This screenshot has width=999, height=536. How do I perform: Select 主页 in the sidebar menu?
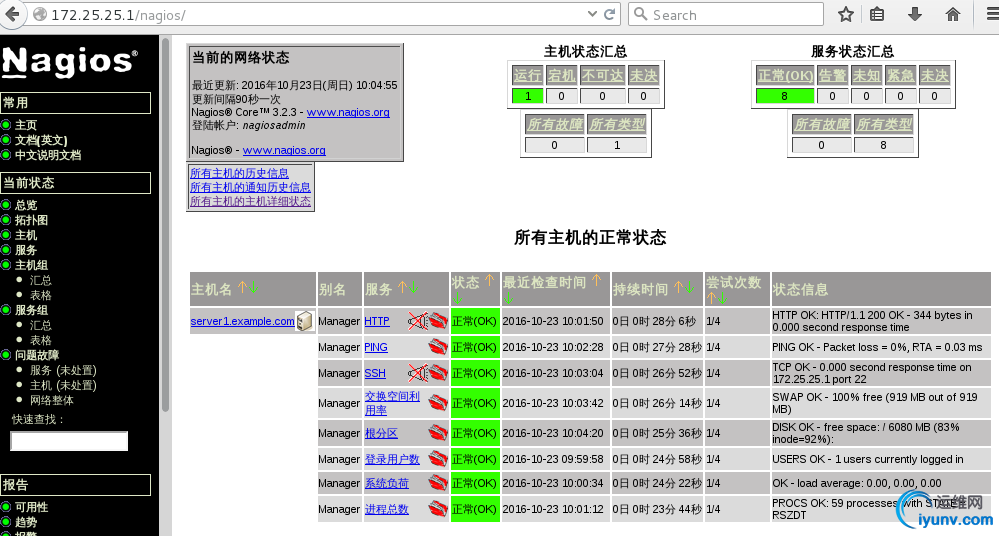pos(25,125)
